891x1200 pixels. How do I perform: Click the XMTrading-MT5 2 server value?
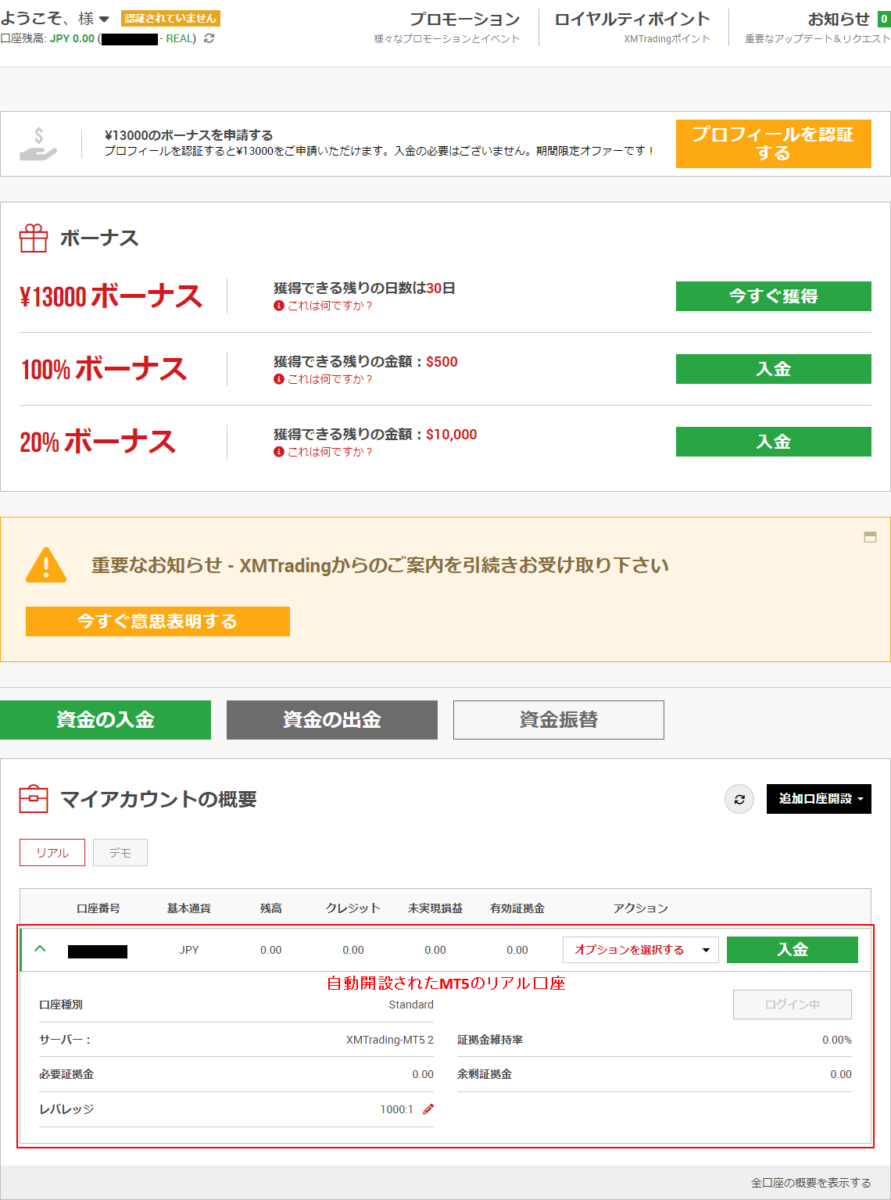click(x=390, y=1040)
